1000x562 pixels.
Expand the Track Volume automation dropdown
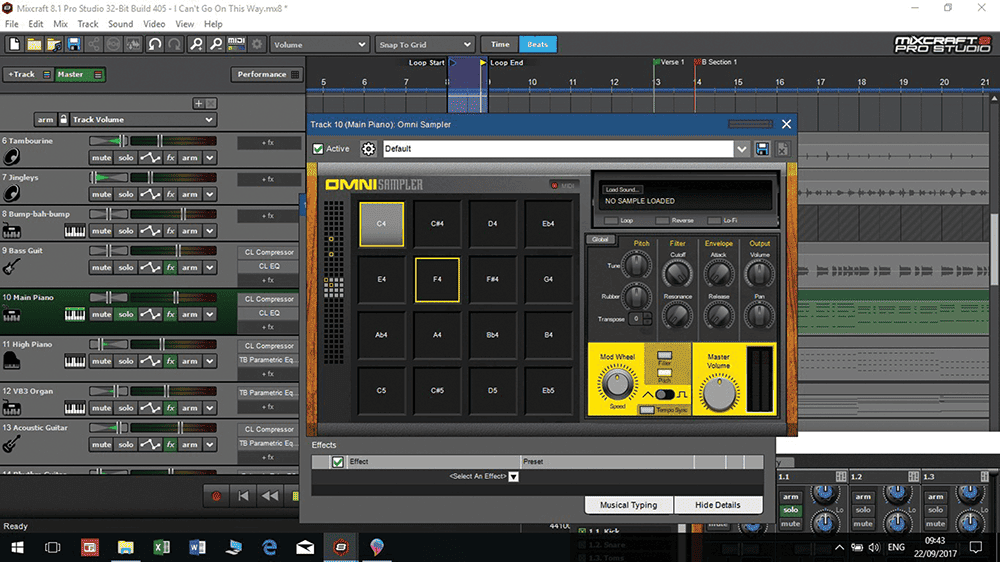coord(209,119)
